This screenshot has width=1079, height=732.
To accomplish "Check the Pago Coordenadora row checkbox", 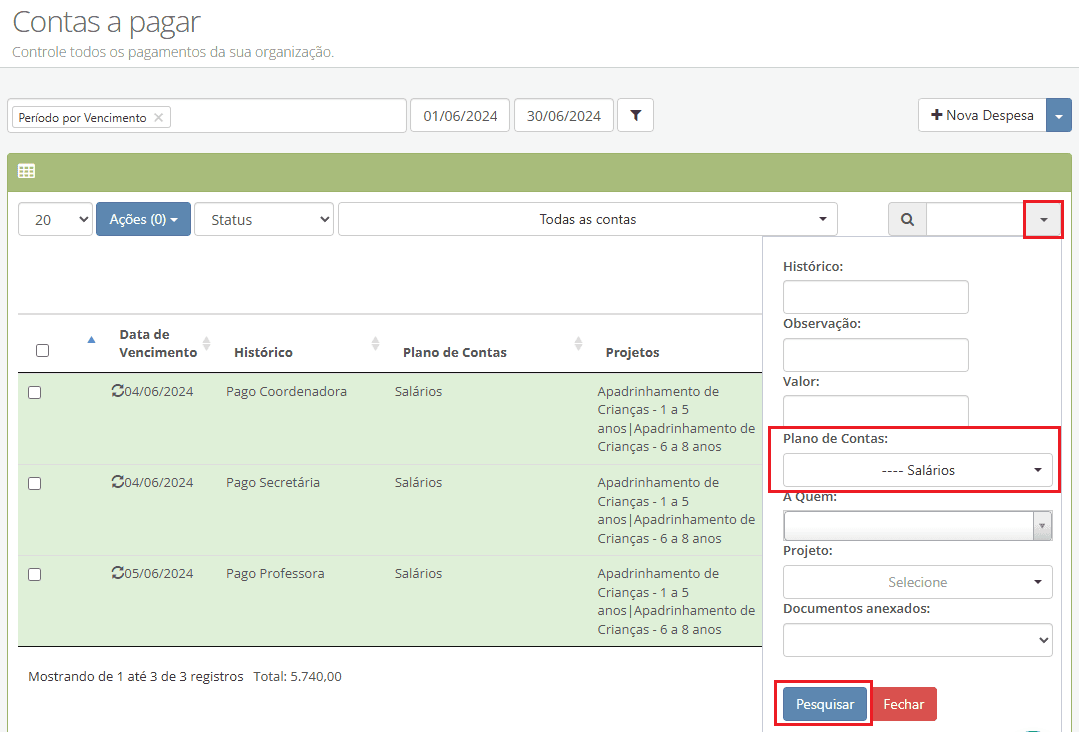I will [x=34, y=392].
